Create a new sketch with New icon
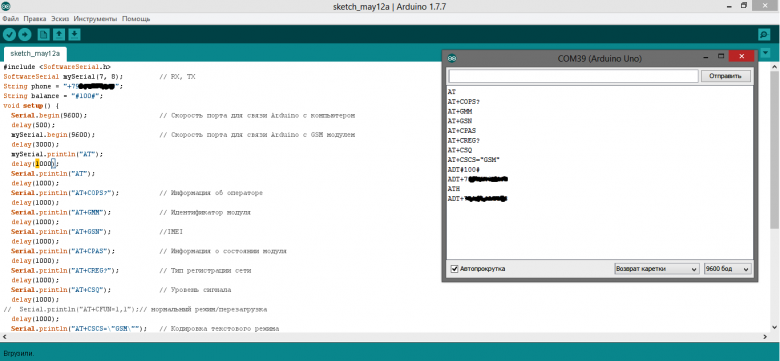Screen dimensions: 780x361 pyautogui.click(x=44, y=34)
